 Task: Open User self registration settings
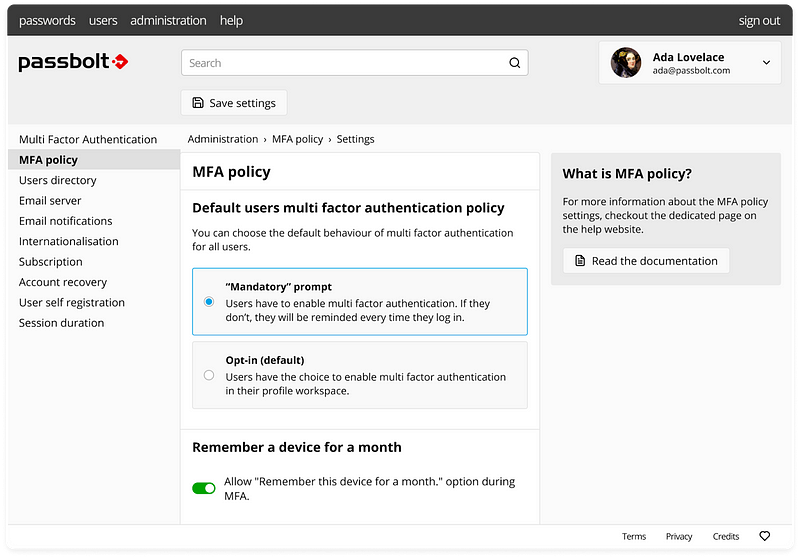point(71,302)
